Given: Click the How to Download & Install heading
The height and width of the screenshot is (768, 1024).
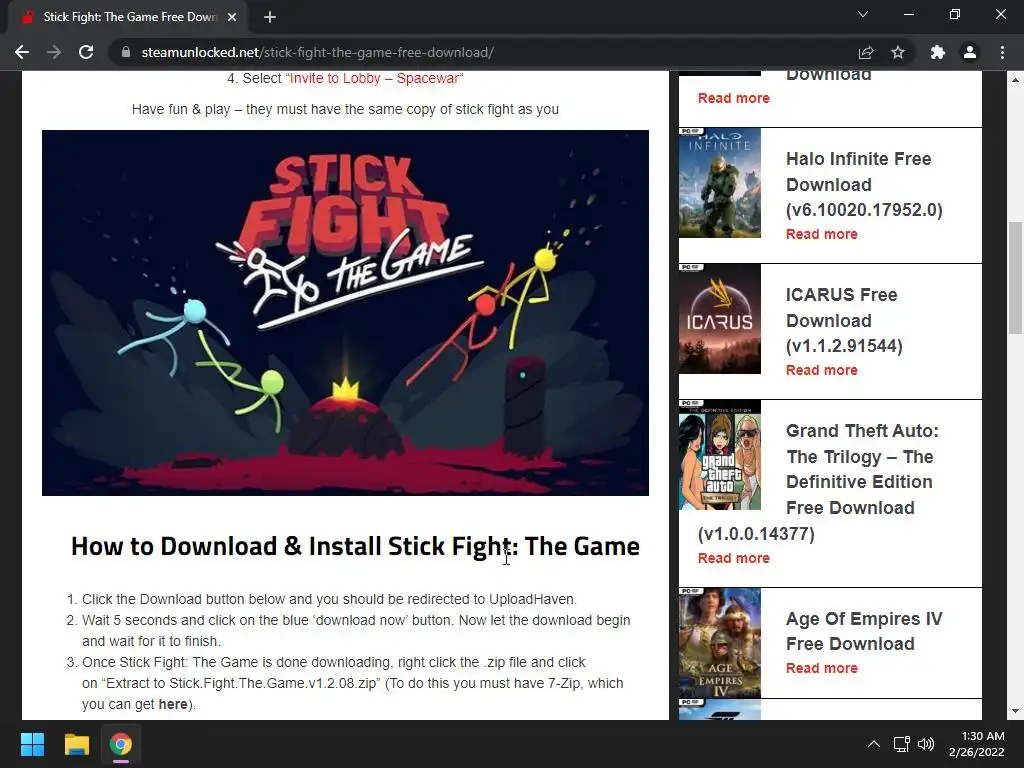Looking at the screenshot, I should coord(355,546).
